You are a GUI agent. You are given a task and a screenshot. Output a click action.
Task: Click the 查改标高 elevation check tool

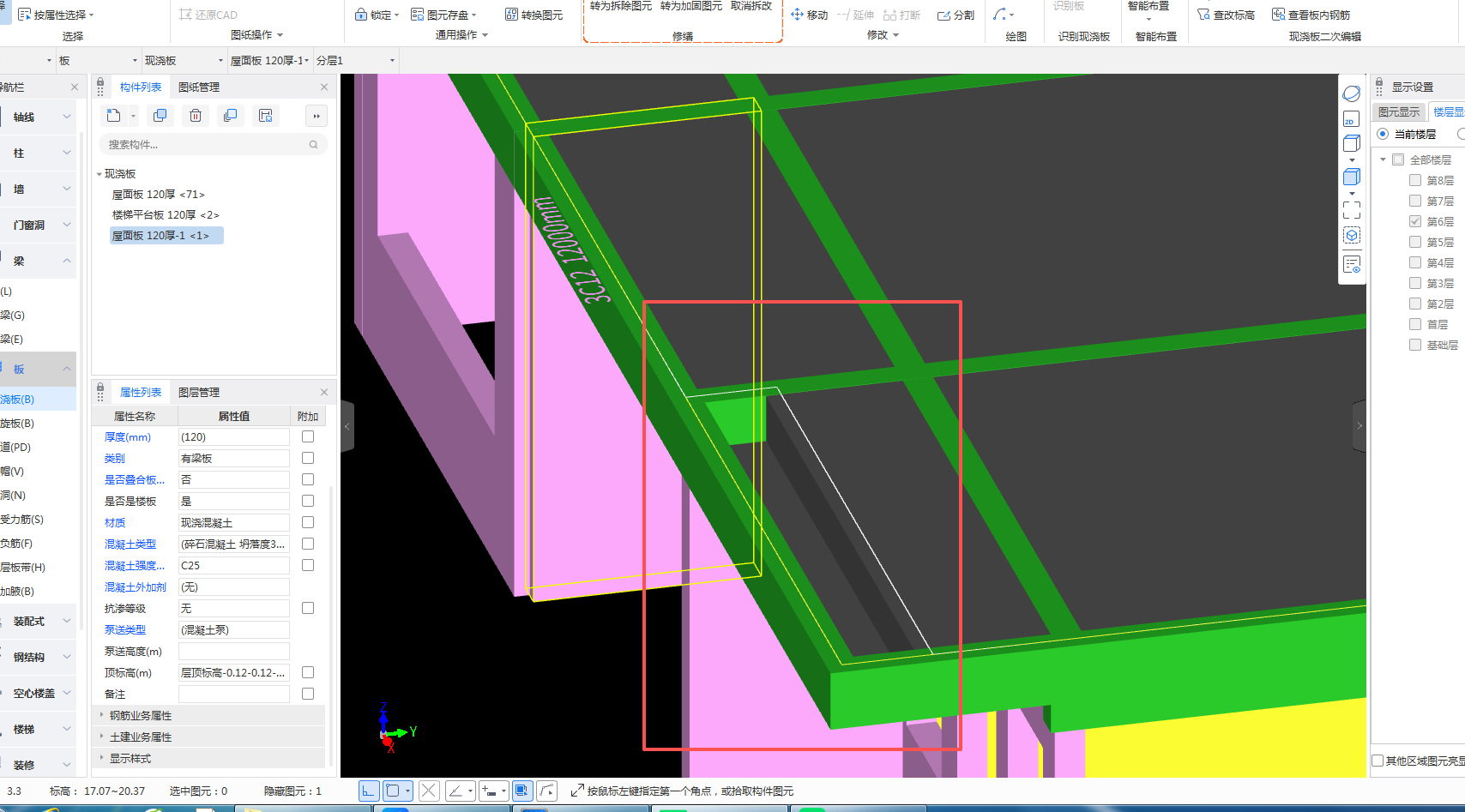(x=1226, y=15)
